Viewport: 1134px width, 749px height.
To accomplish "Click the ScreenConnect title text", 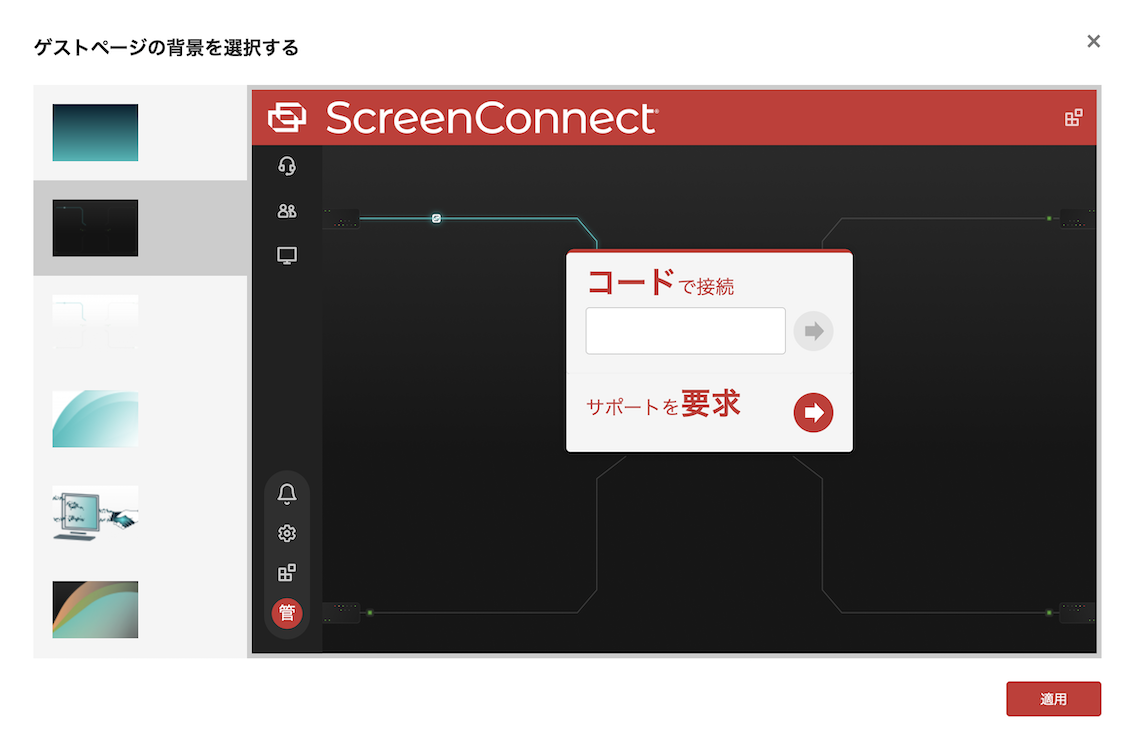I will [x=492, y=118].
